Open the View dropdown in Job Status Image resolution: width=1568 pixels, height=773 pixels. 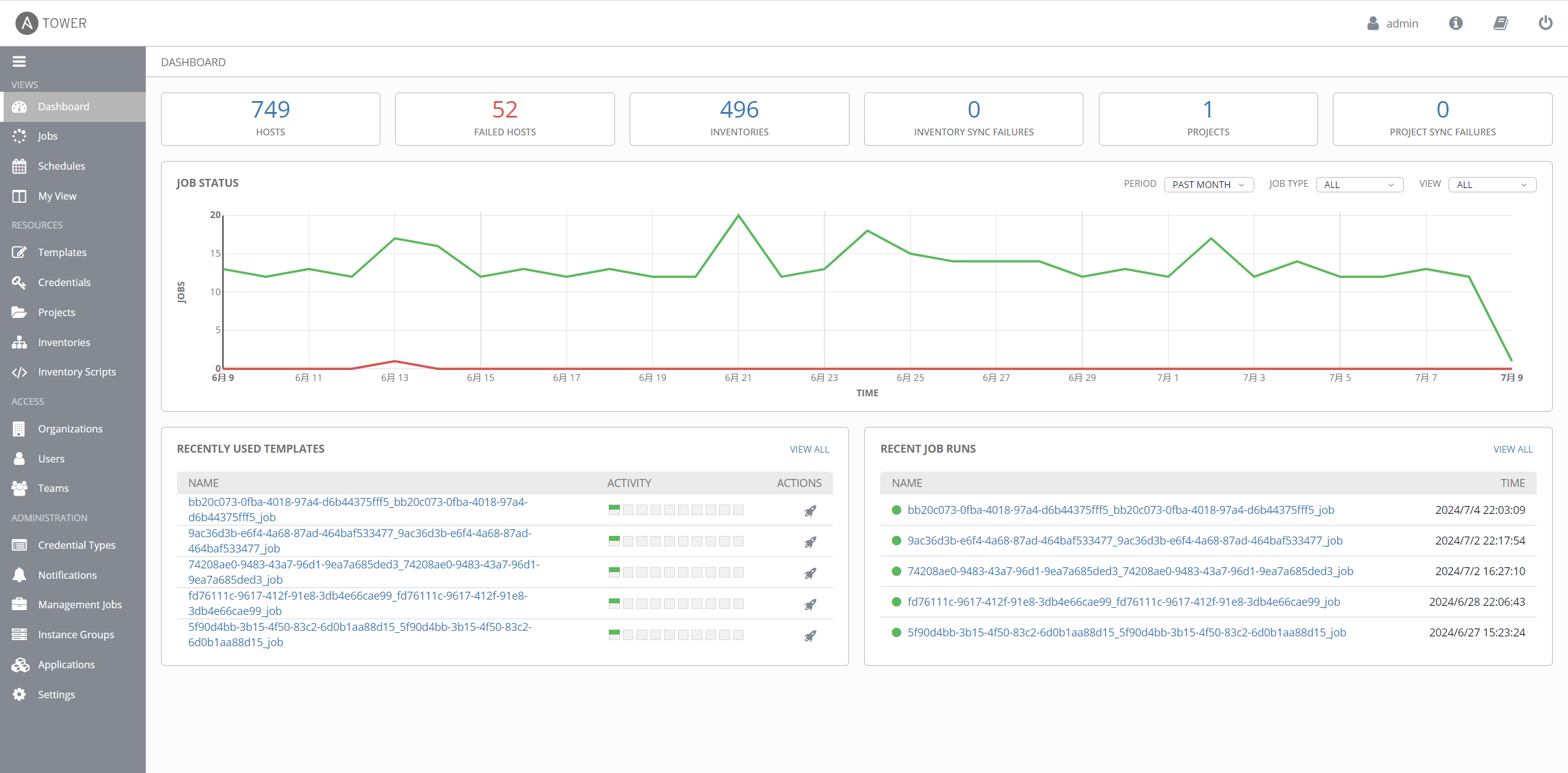tap(1491, 184)
